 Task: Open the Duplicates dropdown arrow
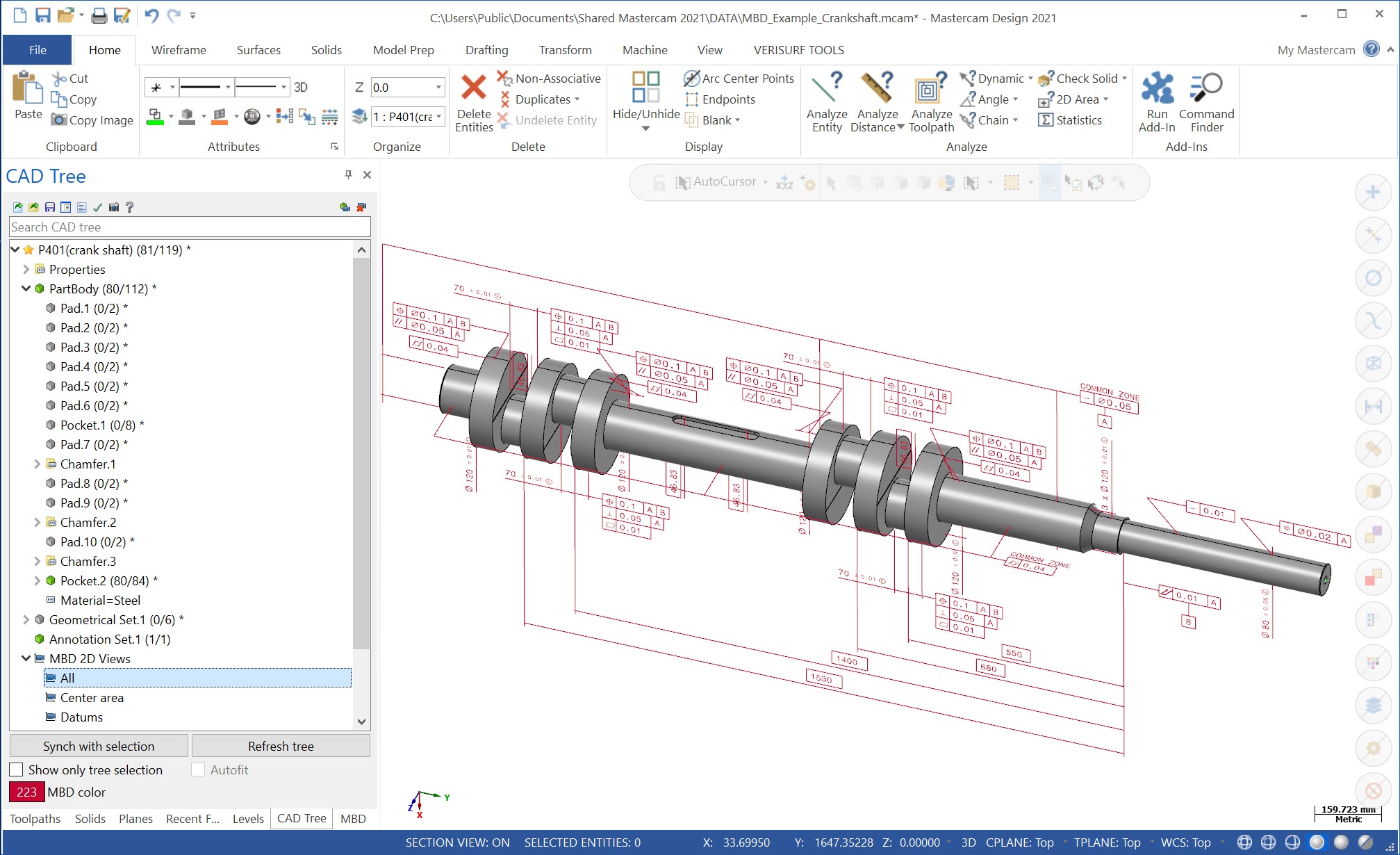point(577,99)
